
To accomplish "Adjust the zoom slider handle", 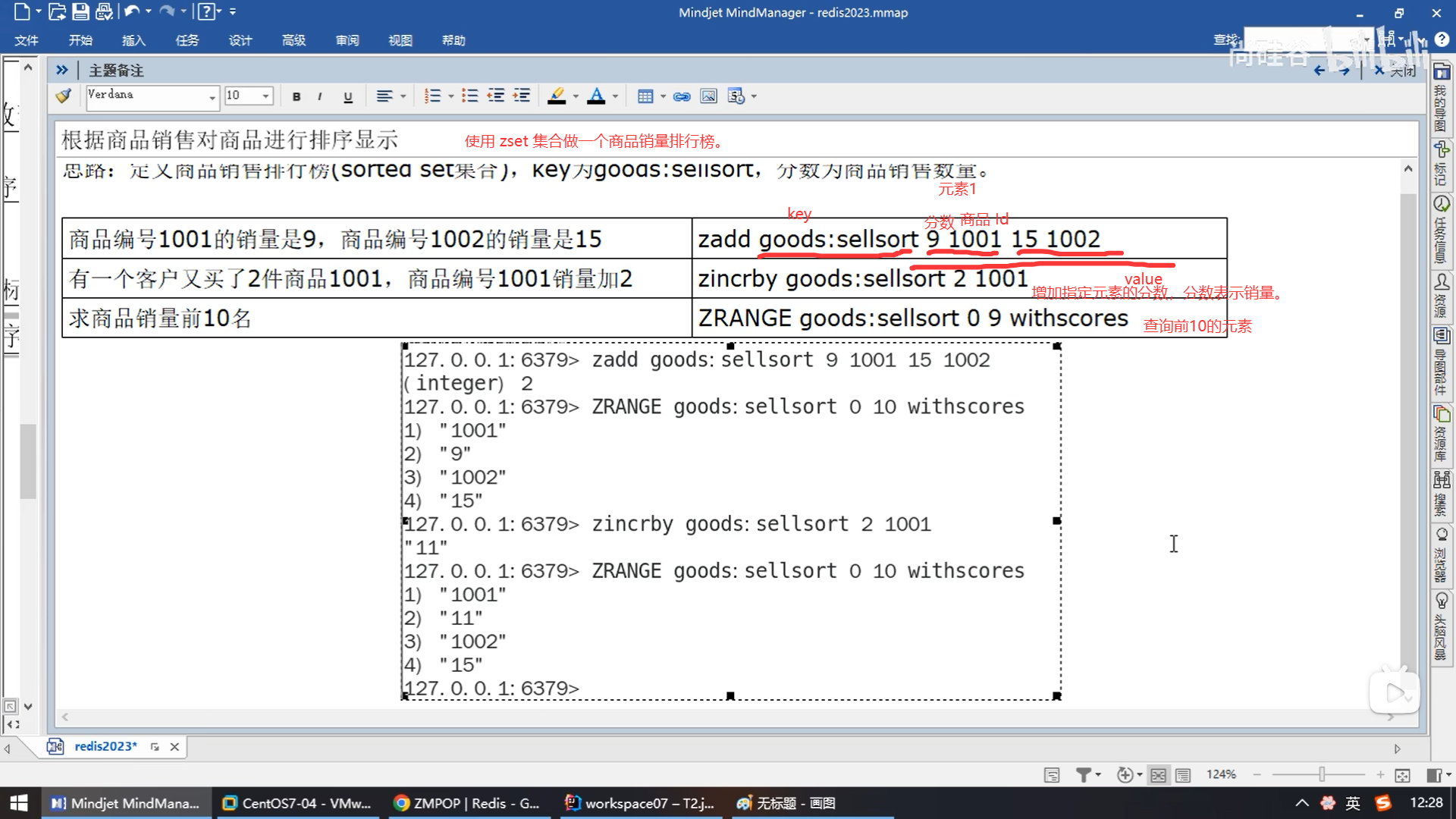I will 1322,774.
